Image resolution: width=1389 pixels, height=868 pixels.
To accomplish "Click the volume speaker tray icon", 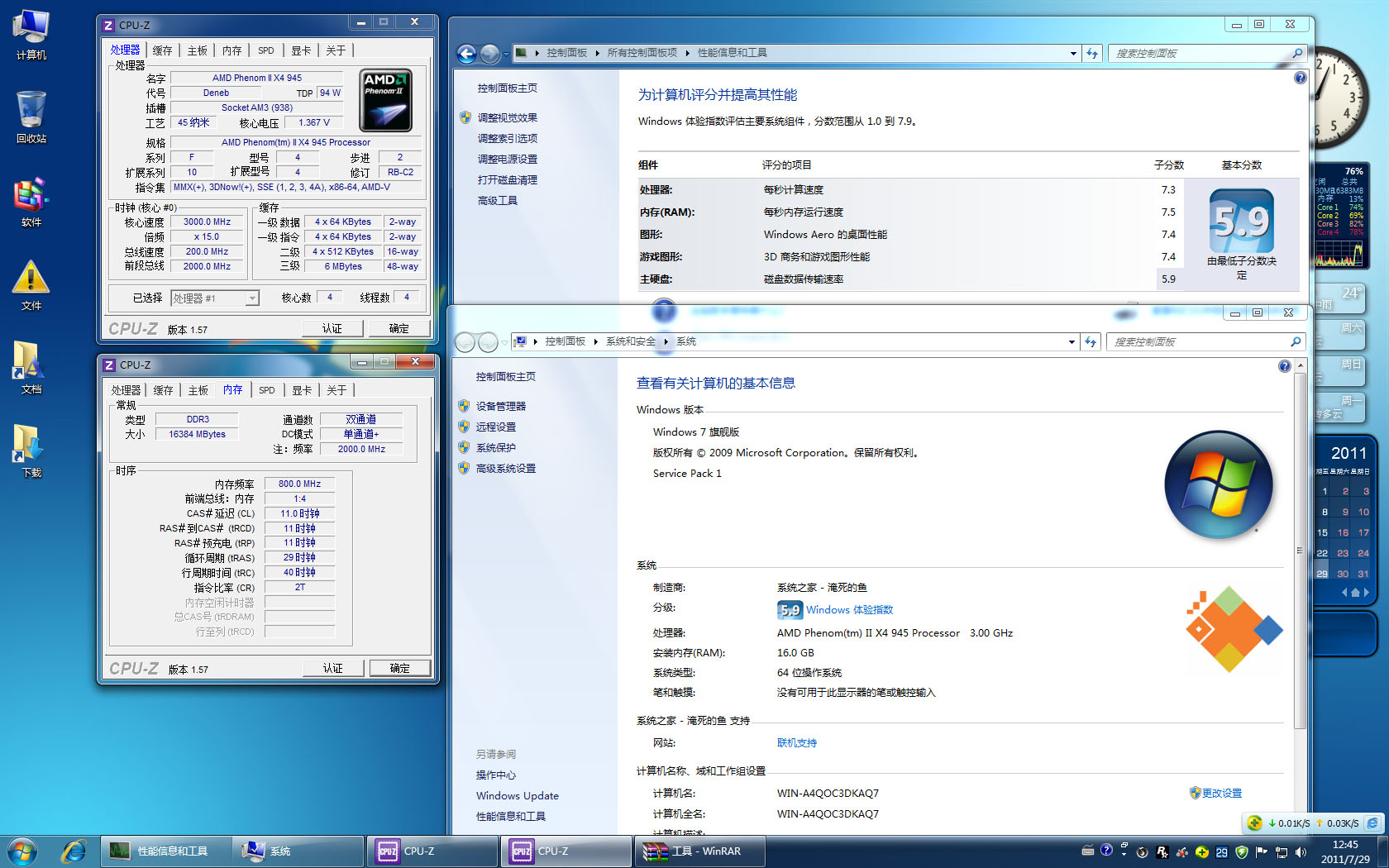I will click(x=1301, y=851).
